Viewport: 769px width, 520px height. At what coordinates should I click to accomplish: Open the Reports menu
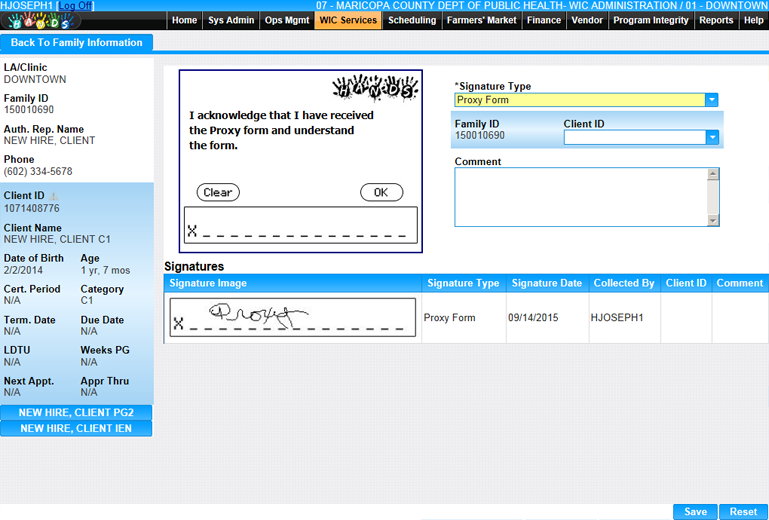(x=716, y=20)
